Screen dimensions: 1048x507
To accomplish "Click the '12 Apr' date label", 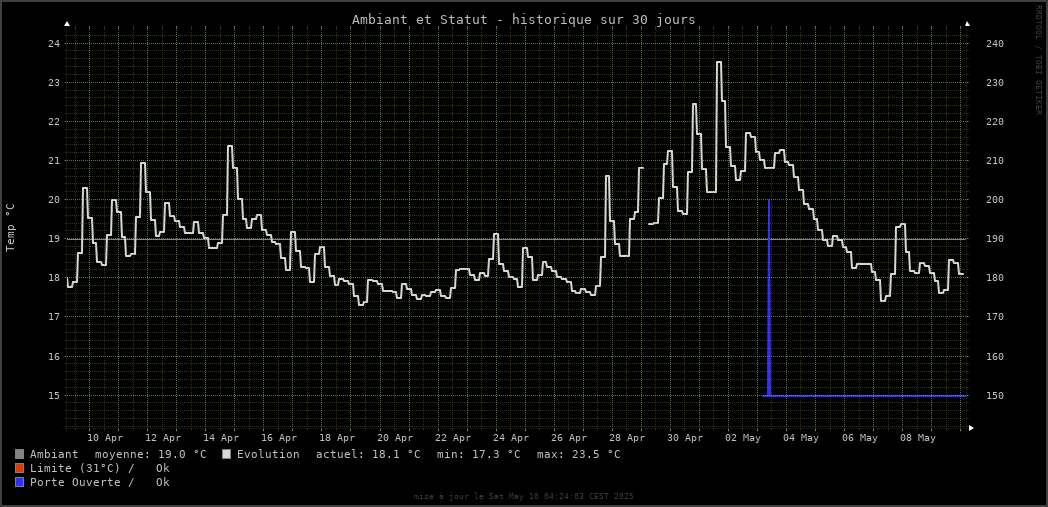I will click(x=164, y=438).
